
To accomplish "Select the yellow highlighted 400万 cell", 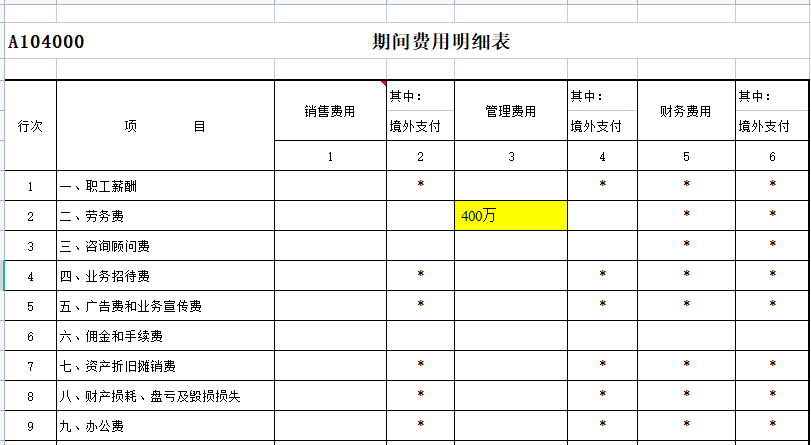I will point(510,216).
